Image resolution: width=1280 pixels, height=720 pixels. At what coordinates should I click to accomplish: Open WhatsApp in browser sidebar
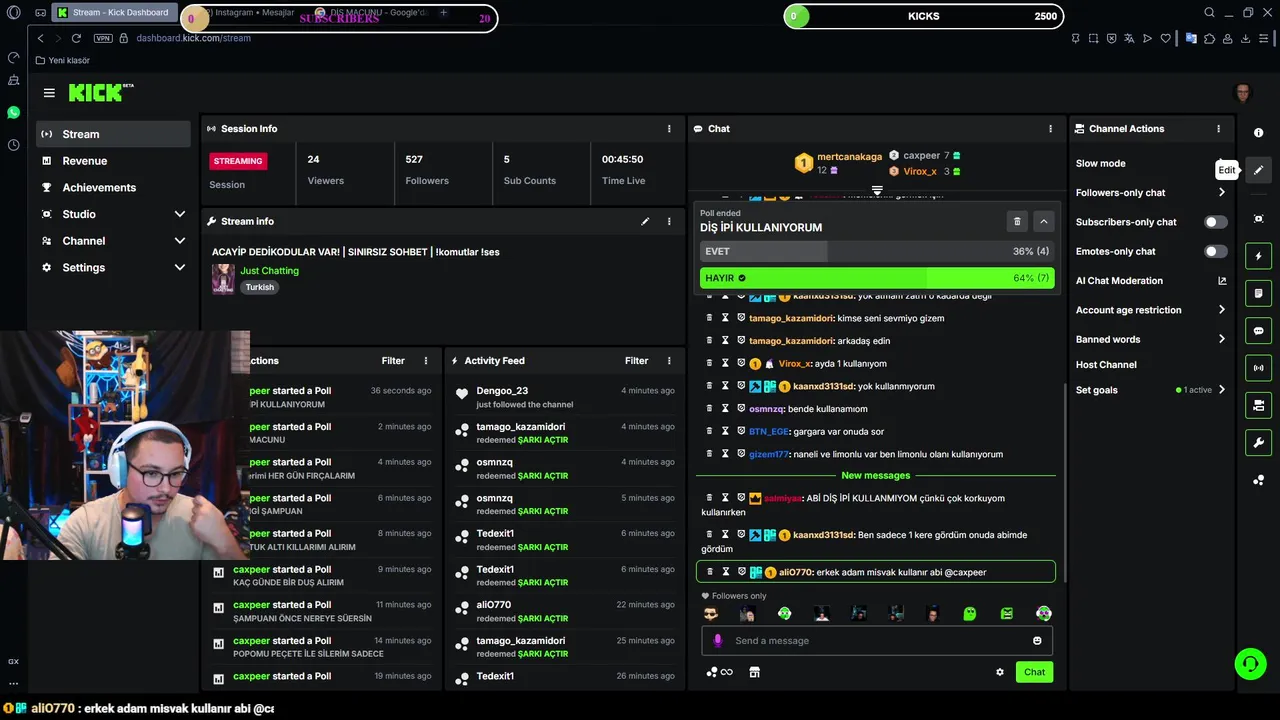click(x=13, y=113)
